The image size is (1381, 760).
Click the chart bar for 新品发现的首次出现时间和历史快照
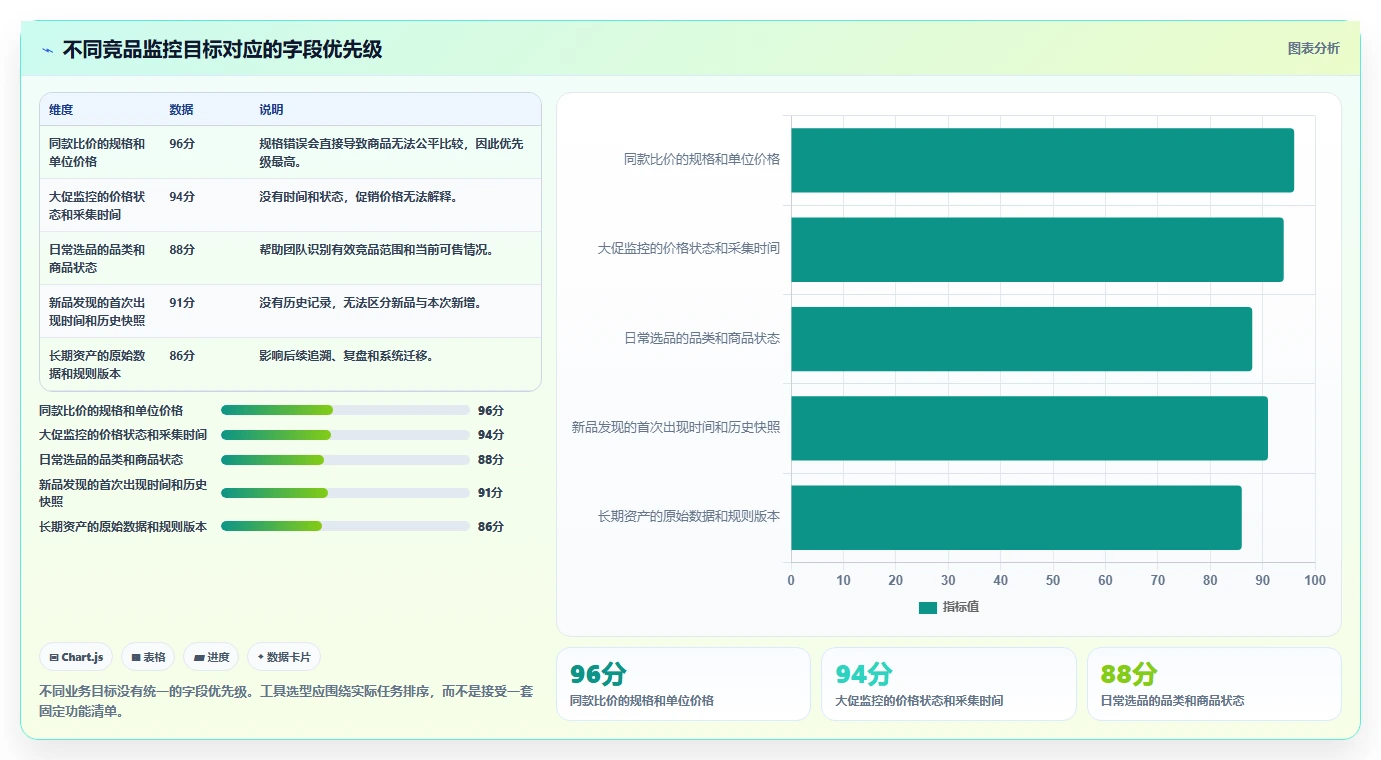[x=1029, y=428]
